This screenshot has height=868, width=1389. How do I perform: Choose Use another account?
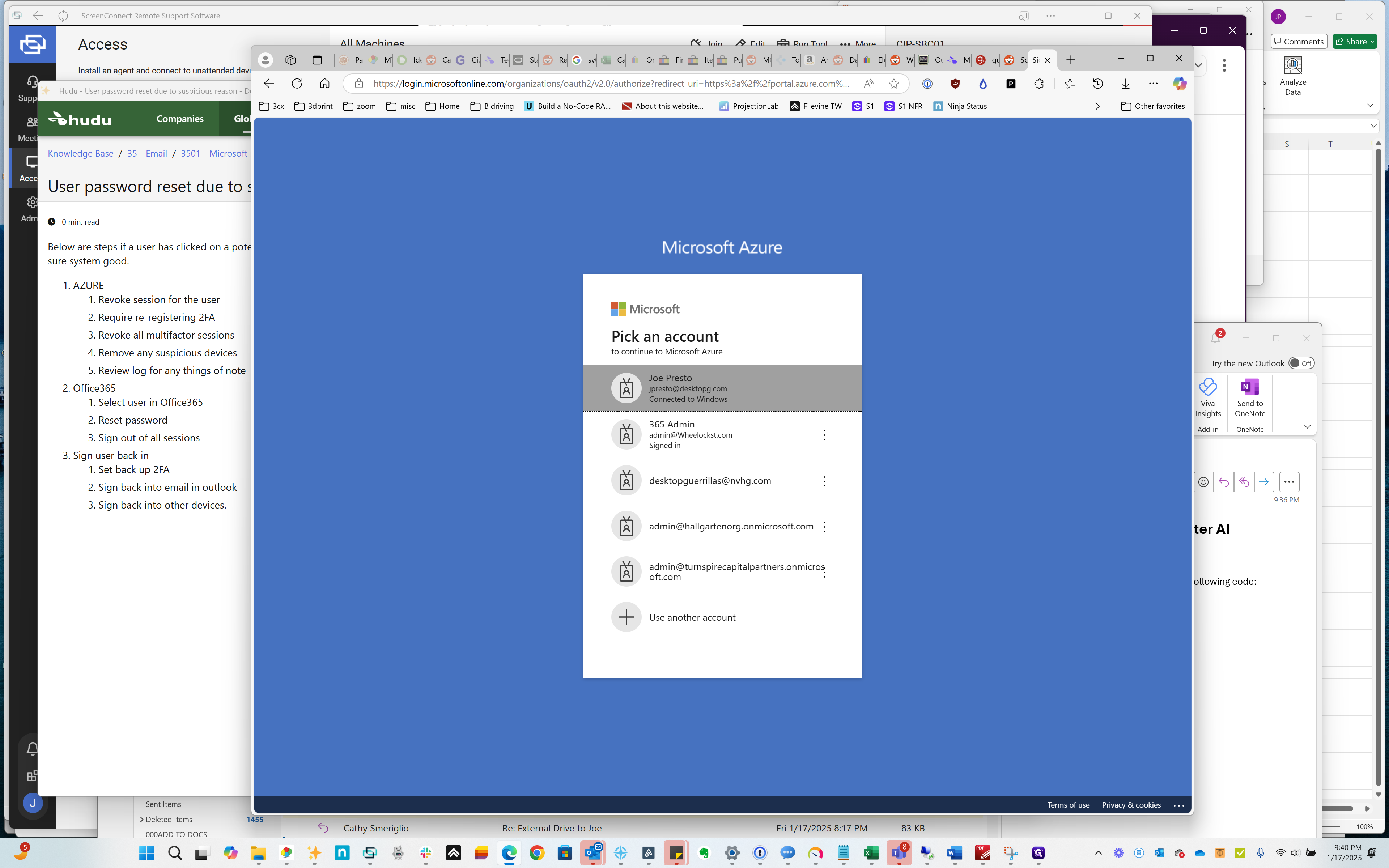pos(722,617)
